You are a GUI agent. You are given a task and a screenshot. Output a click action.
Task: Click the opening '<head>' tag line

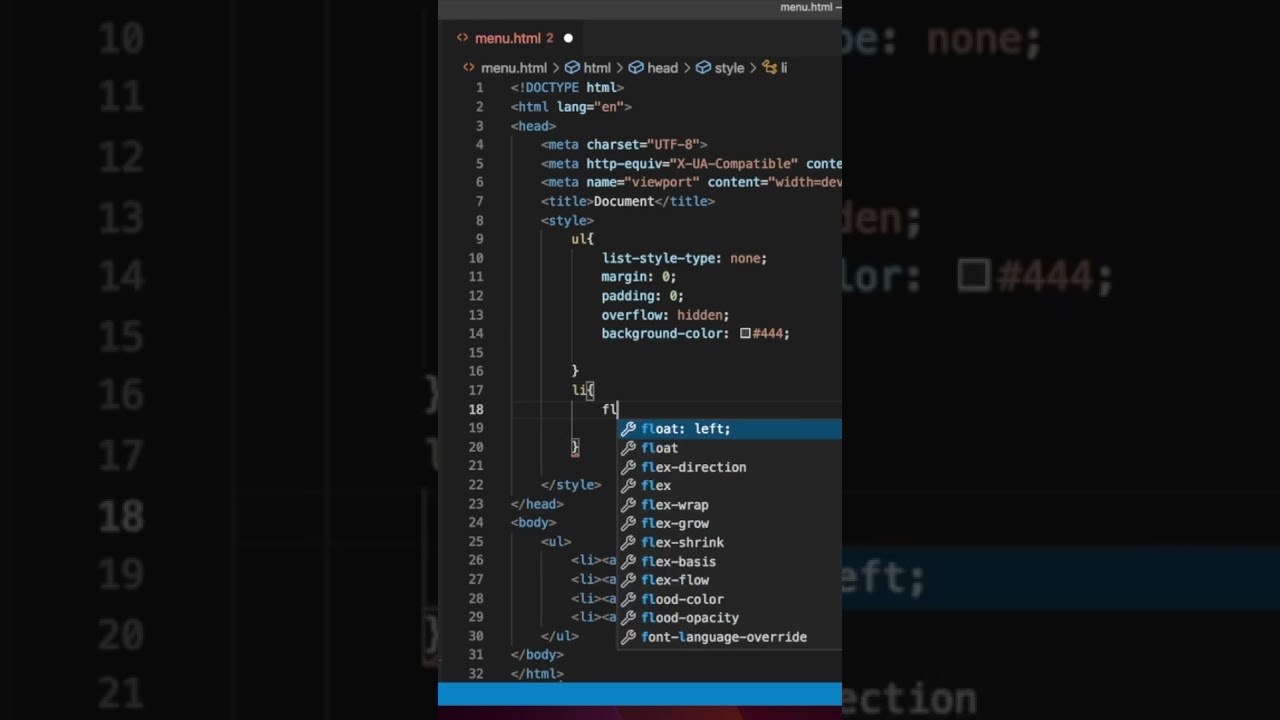533,126
